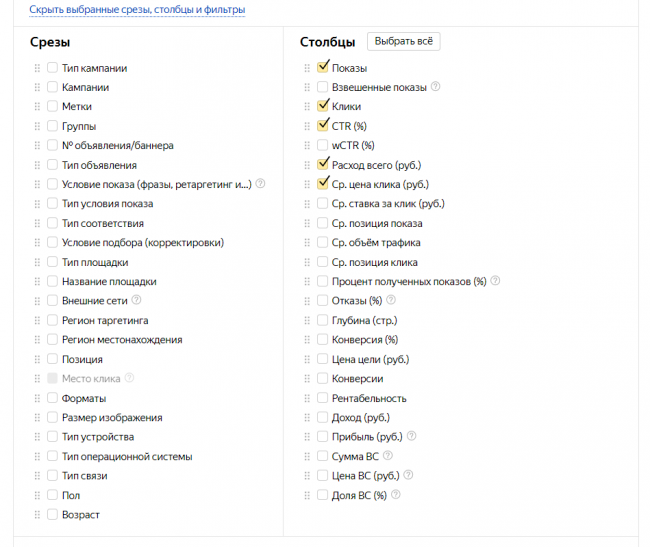
Task: Click help icon beside Прибыль (руб.)
Action: (412, 436)
